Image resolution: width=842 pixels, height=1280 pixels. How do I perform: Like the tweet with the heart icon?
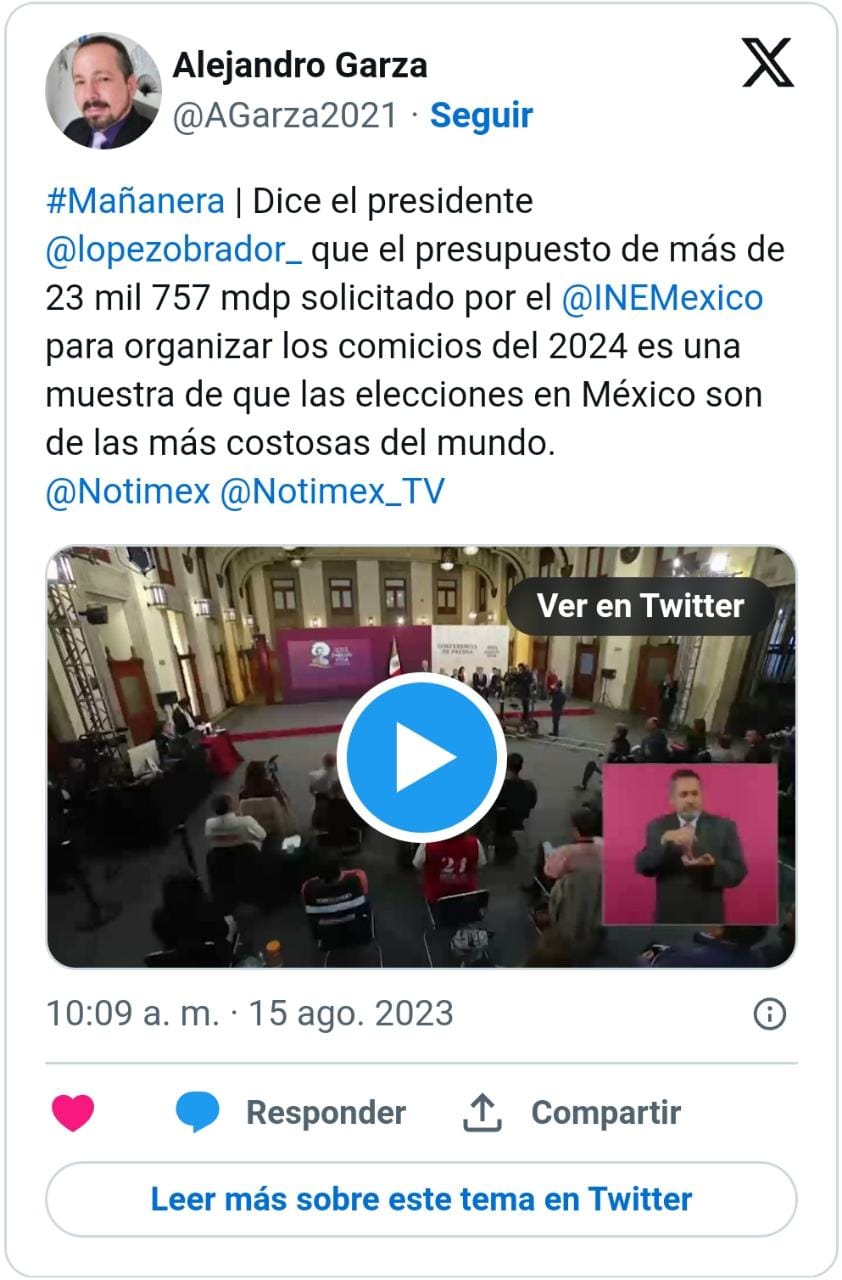tap(73, 1113)
